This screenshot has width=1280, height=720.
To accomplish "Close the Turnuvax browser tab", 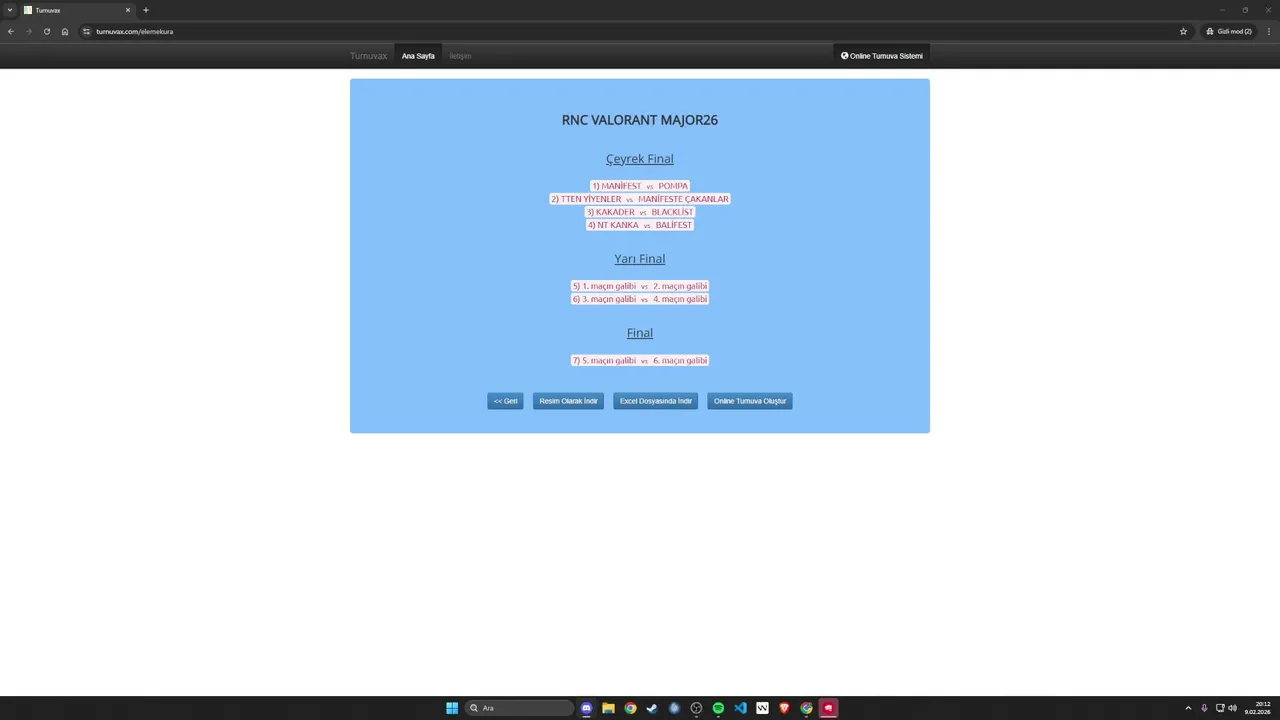I will click(x=128, y=10).
